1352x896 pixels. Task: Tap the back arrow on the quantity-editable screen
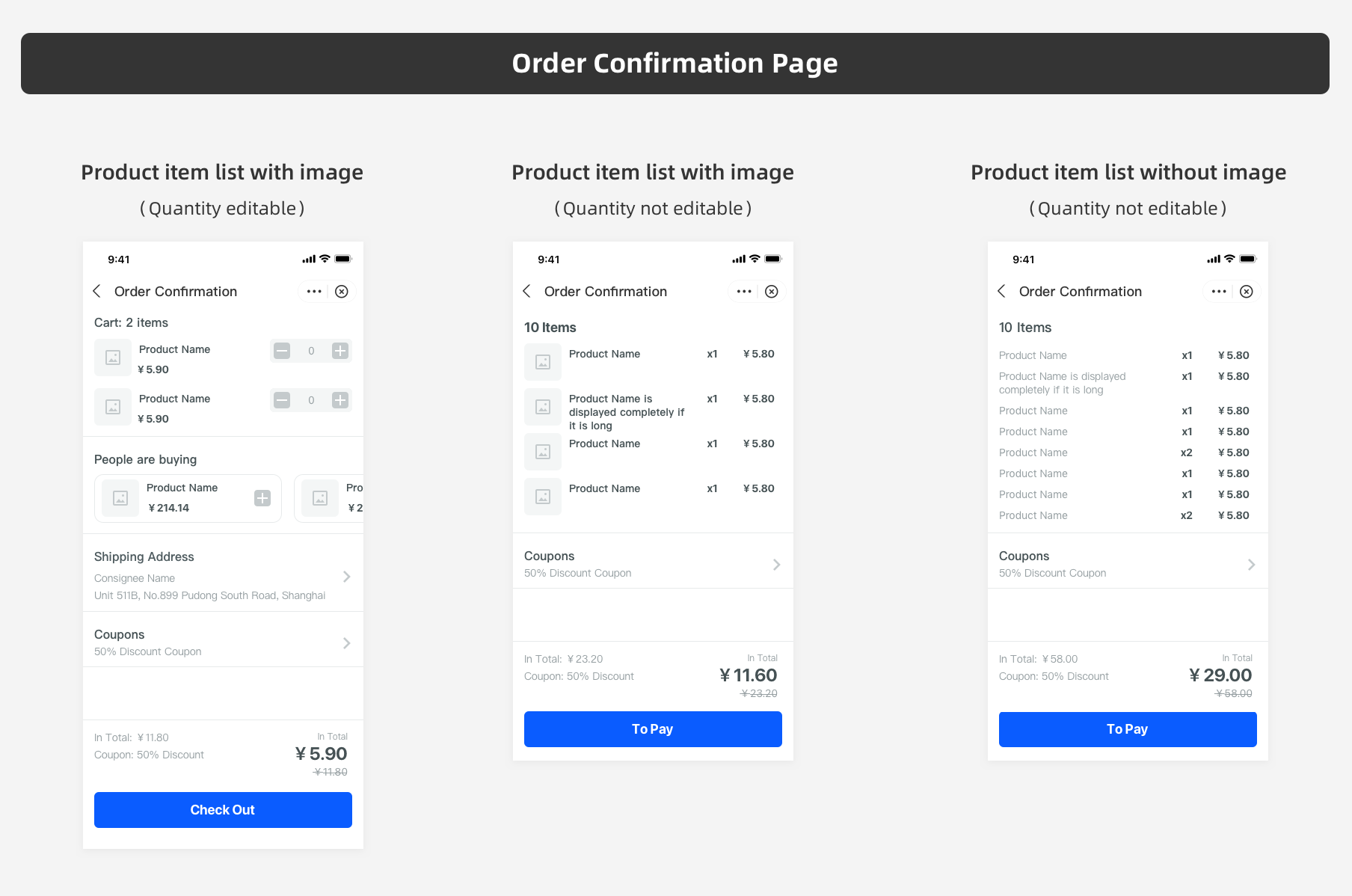coord(96,292)
